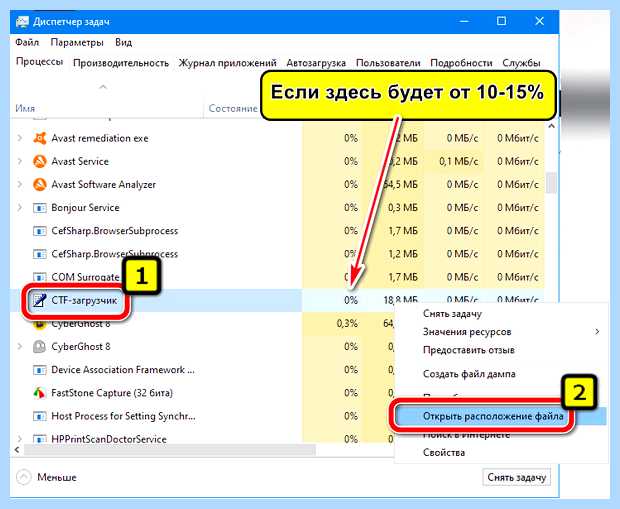Click the COM Surrogate process icon
Image resolution: width=620 pixels, height=509 pixels.
click(40, 277)
